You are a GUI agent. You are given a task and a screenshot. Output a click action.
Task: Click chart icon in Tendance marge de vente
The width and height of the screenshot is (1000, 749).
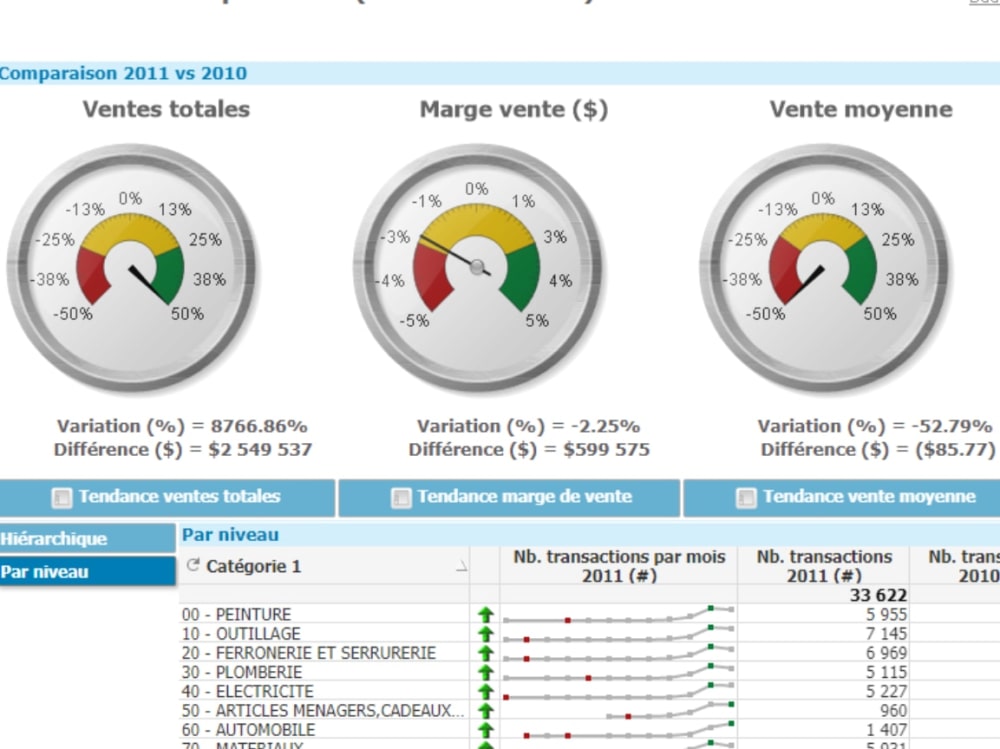401,498
